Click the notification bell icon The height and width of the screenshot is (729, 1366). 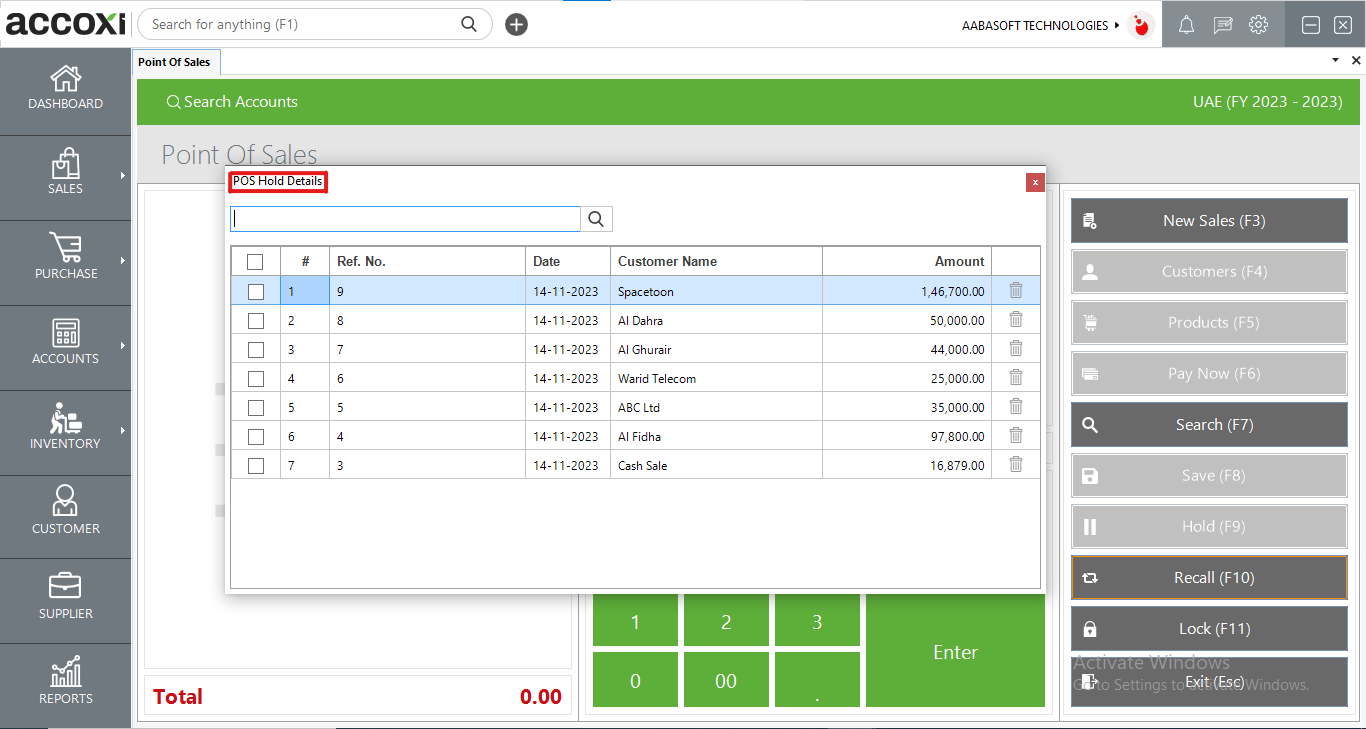point(1186,24)
